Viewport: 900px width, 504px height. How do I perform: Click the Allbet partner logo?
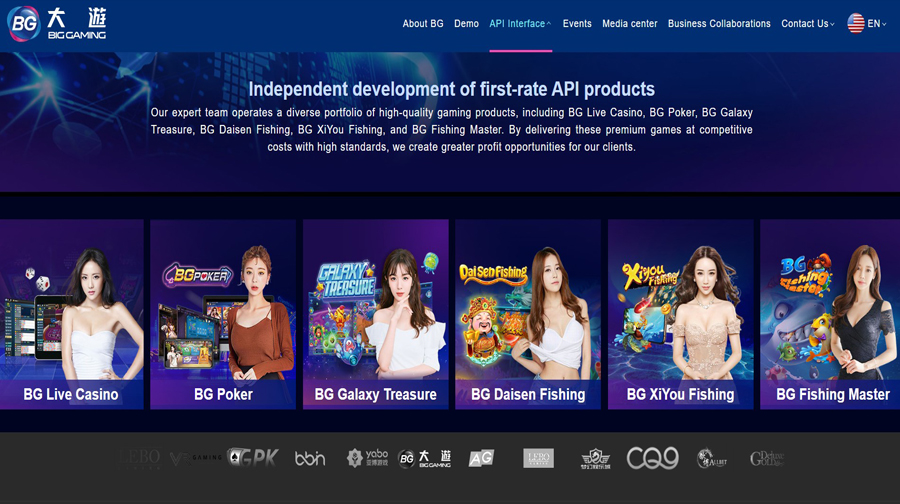pos(711,458)
